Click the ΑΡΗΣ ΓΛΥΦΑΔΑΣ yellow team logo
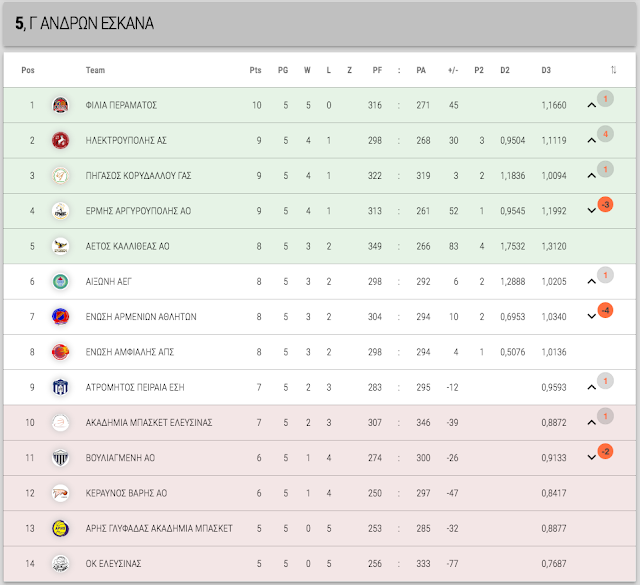Viewport: 640px width, 585px height. pyautogui.click(x=60, y=528)
